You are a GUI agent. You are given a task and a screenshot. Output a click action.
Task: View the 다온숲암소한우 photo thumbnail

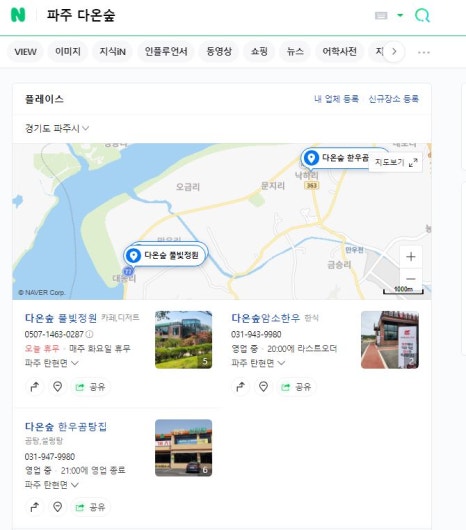click(390, 340)
